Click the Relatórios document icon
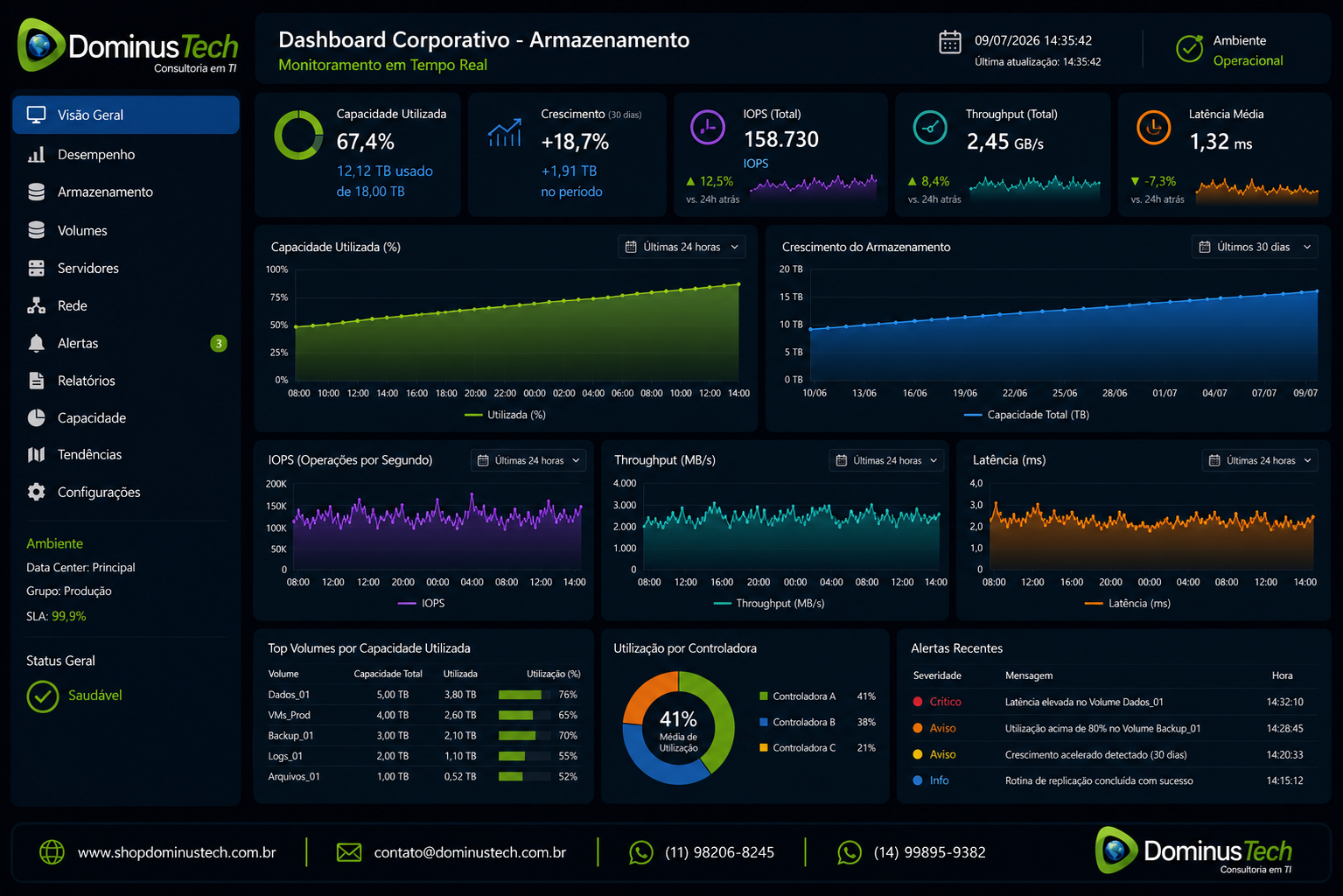 click(x=36, y=381)
